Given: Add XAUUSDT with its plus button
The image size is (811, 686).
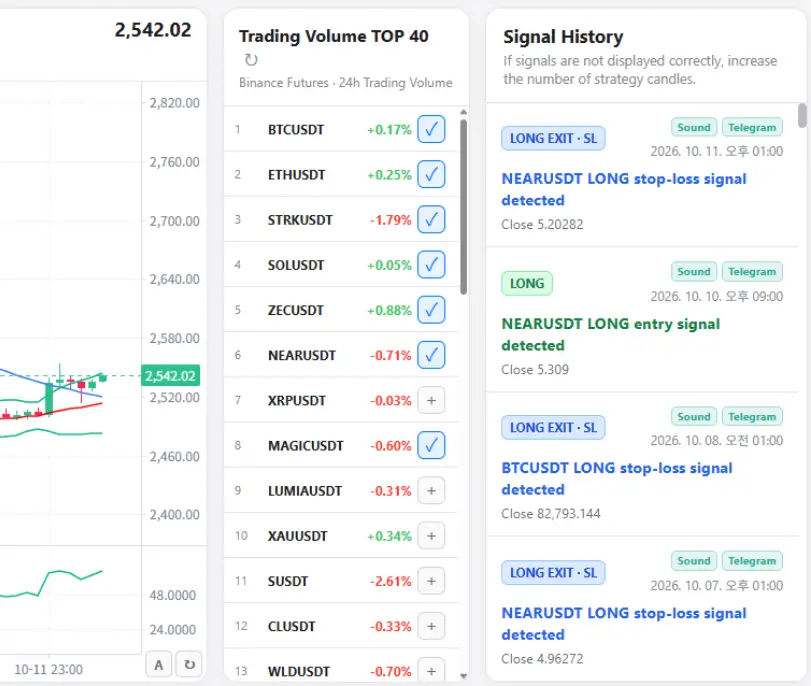Looking at the screenshot, I should click(431, 536).
